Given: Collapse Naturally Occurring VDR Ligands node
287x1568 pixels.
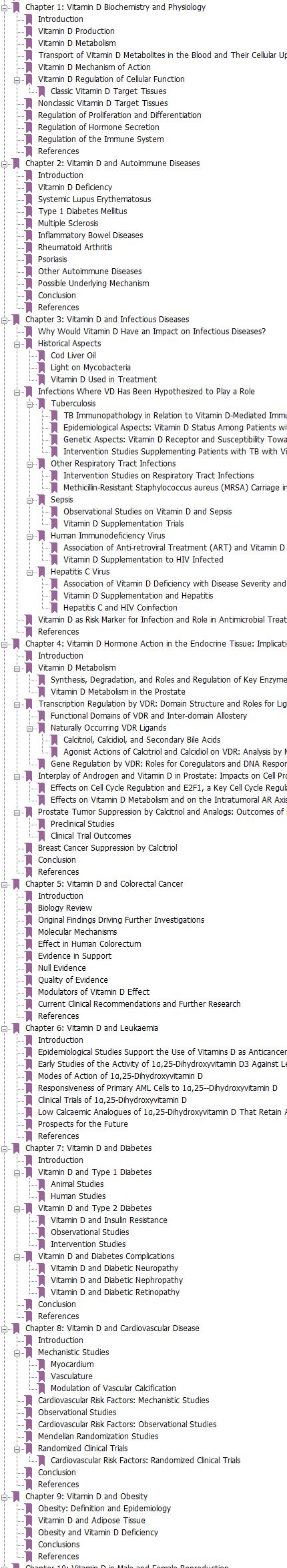Looking at the screenshot, I should point(31,728).
